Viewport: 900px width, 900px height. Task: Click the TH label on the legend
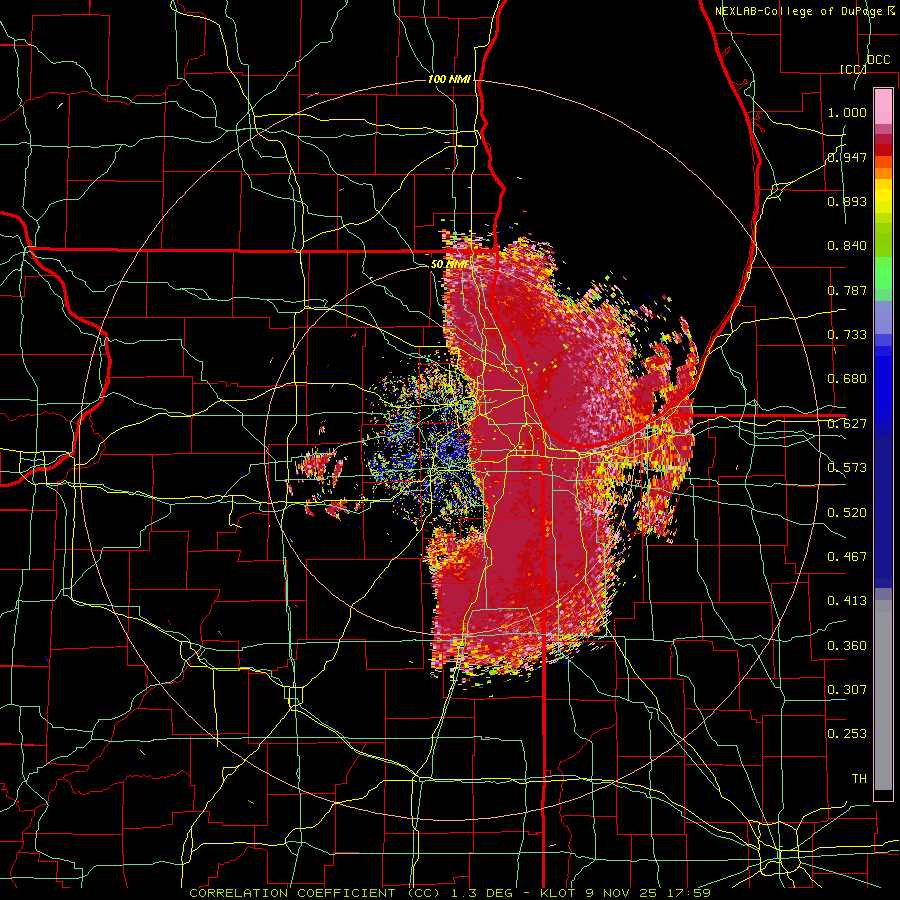pyautogui.click(x=859, y=779)
